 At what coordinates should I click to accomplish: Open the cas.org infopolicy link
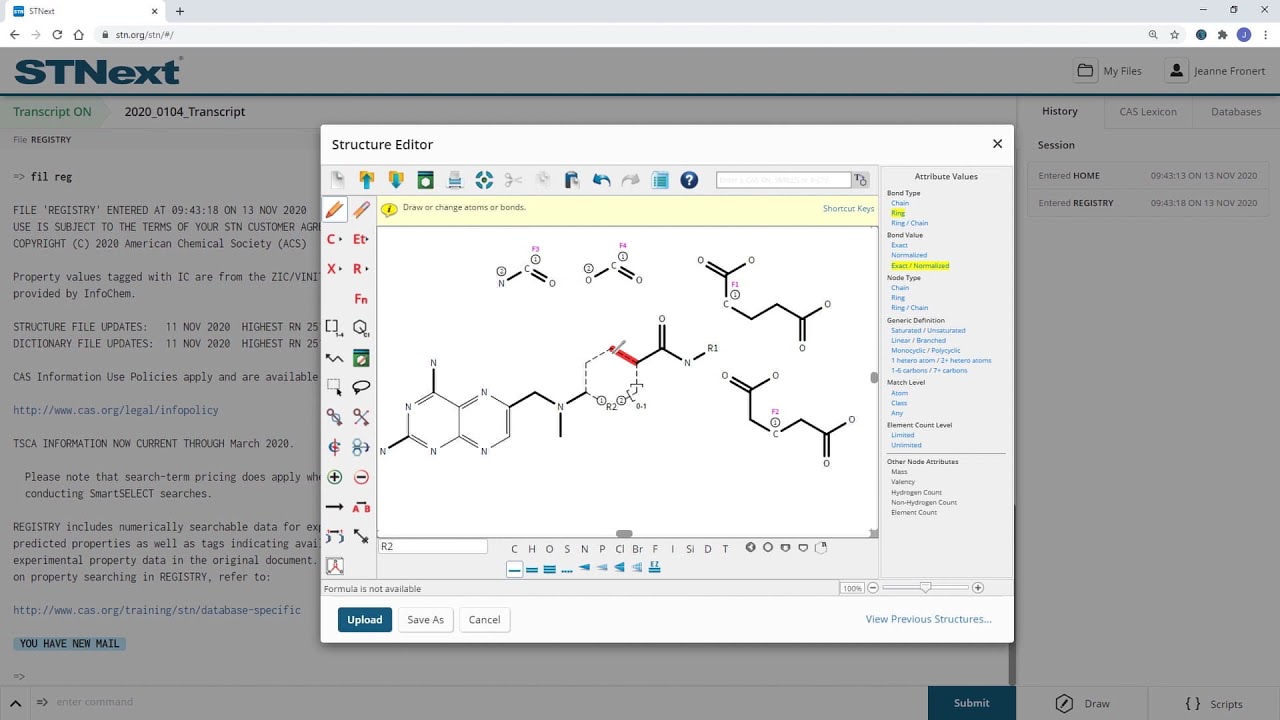point(116,410)
